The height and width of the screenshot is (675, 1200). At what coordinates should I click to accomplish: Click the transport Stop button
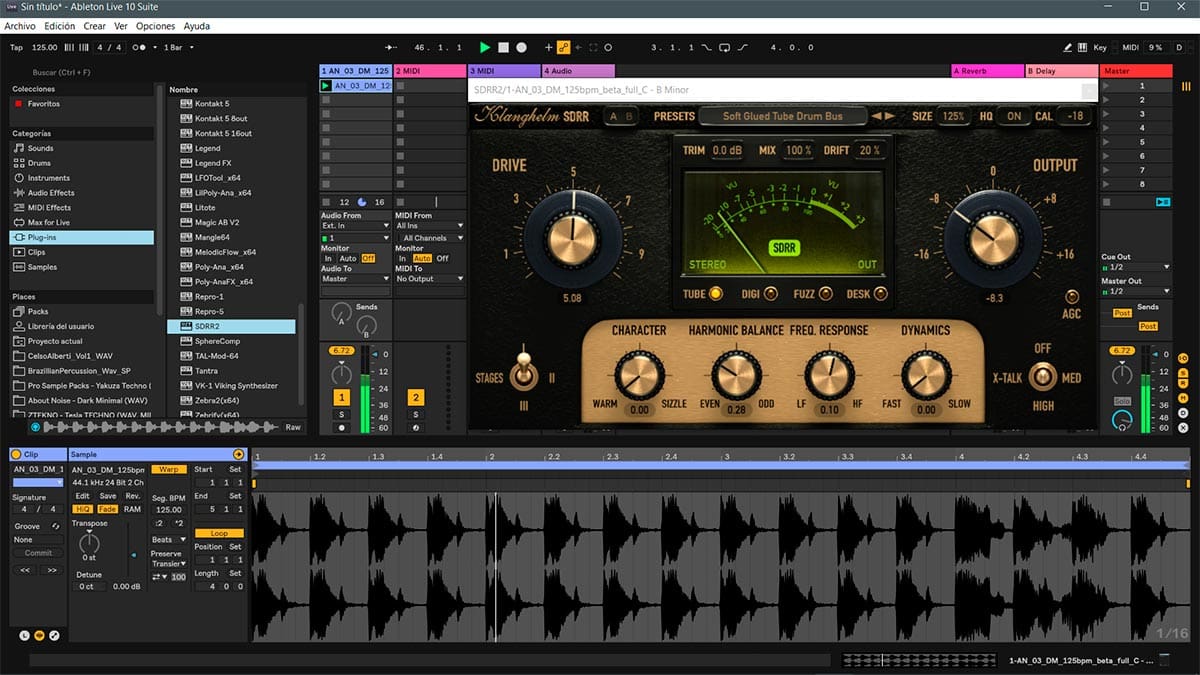(x=503, y=47)
